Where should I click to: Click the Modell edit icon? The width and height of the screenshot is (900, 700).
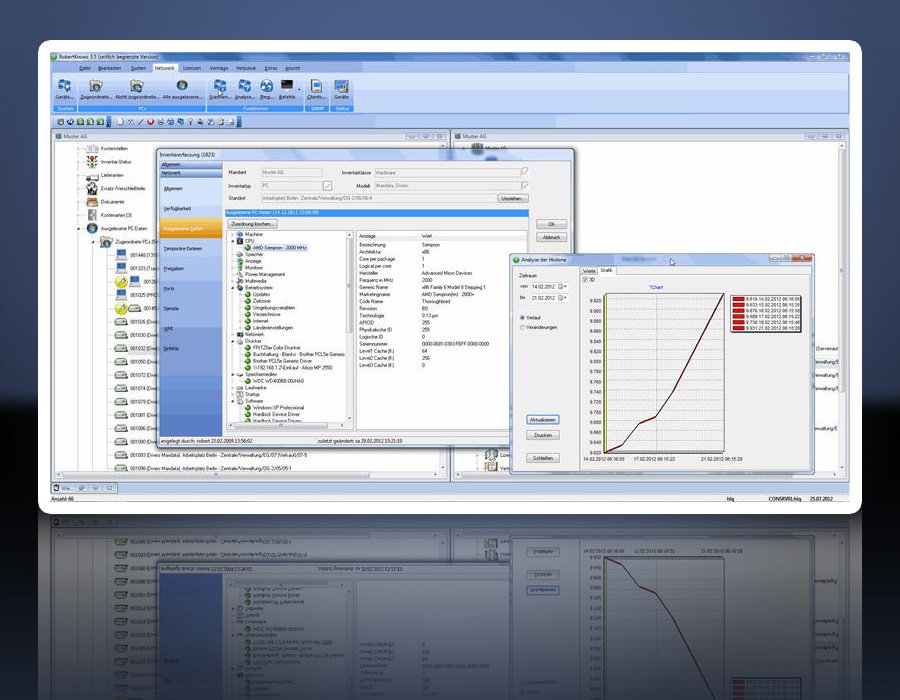click(x=524, y=185)
